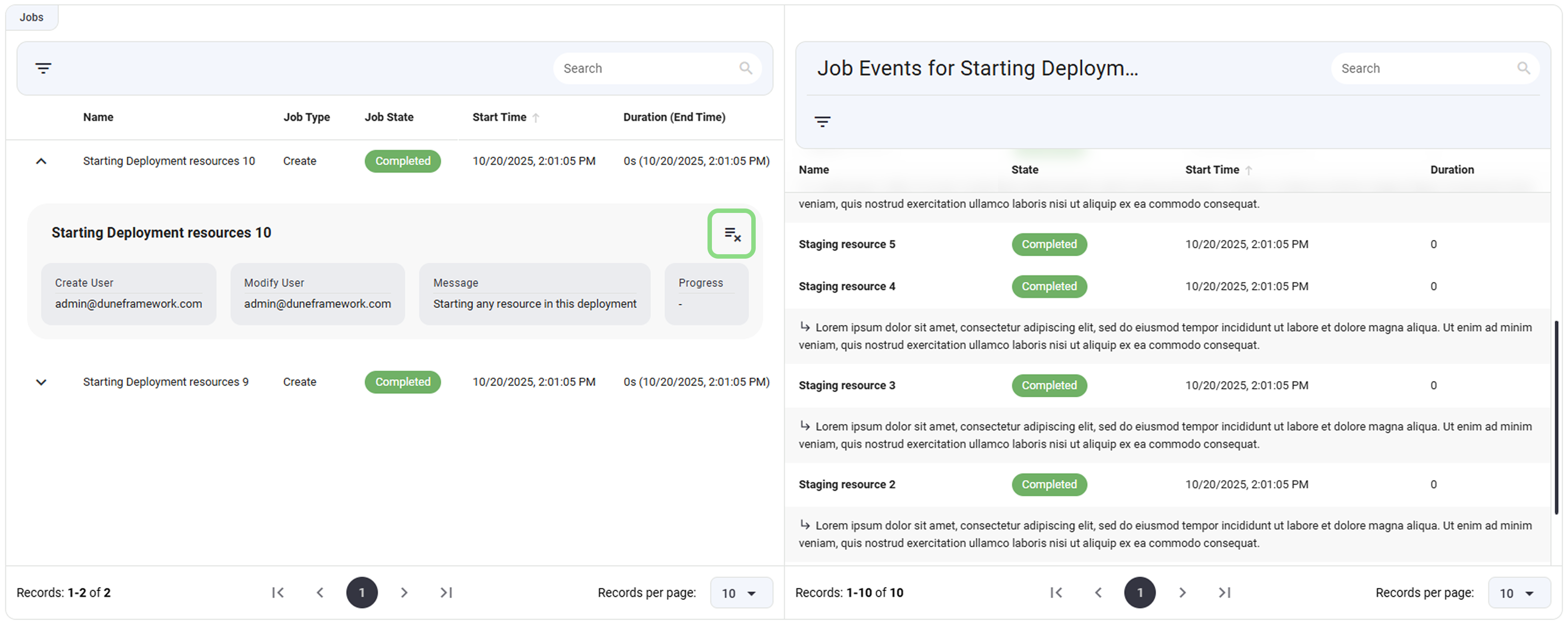Click the search magnifier in the Job Events panel
Image resolution: width=1568 pixels, height=625 pixels.
[1524, 68]
